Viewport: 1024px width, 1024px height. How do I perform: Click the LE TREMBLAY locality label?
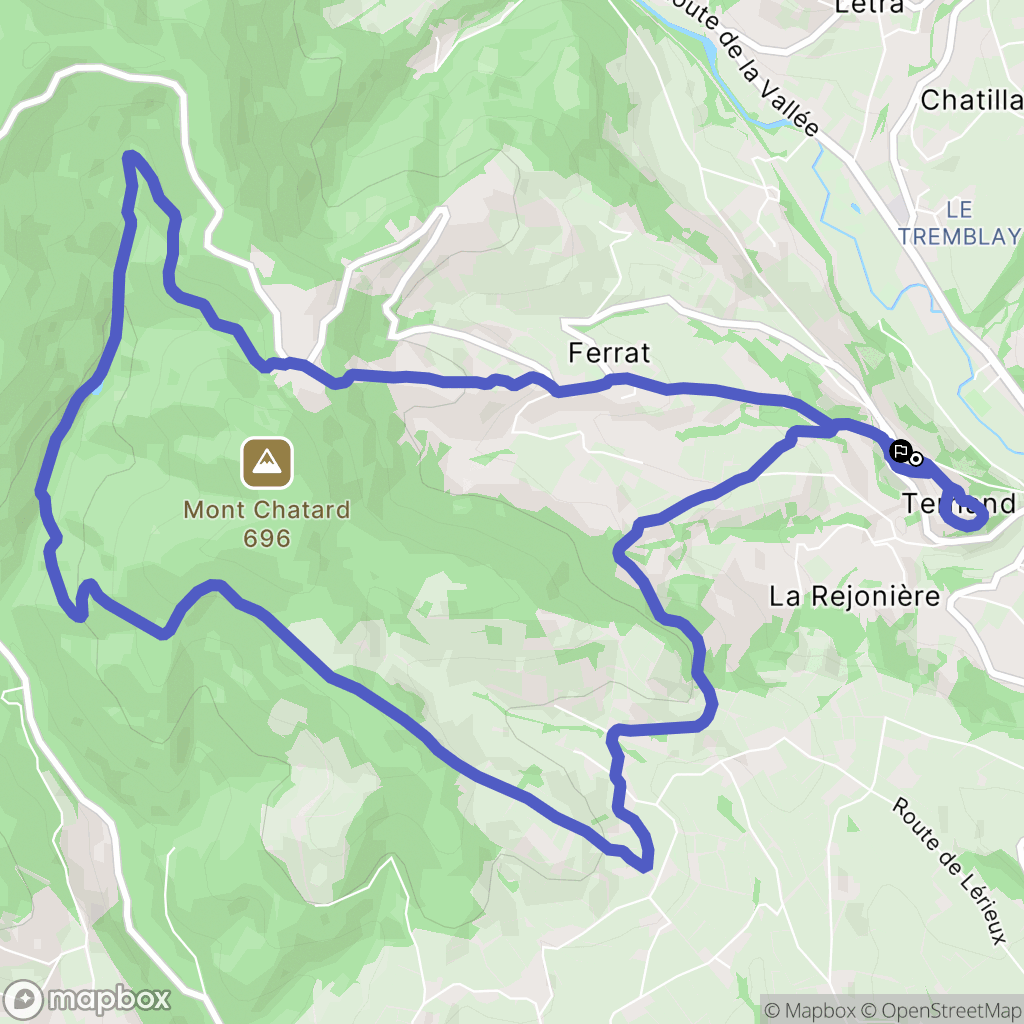[x=959, y=223]
